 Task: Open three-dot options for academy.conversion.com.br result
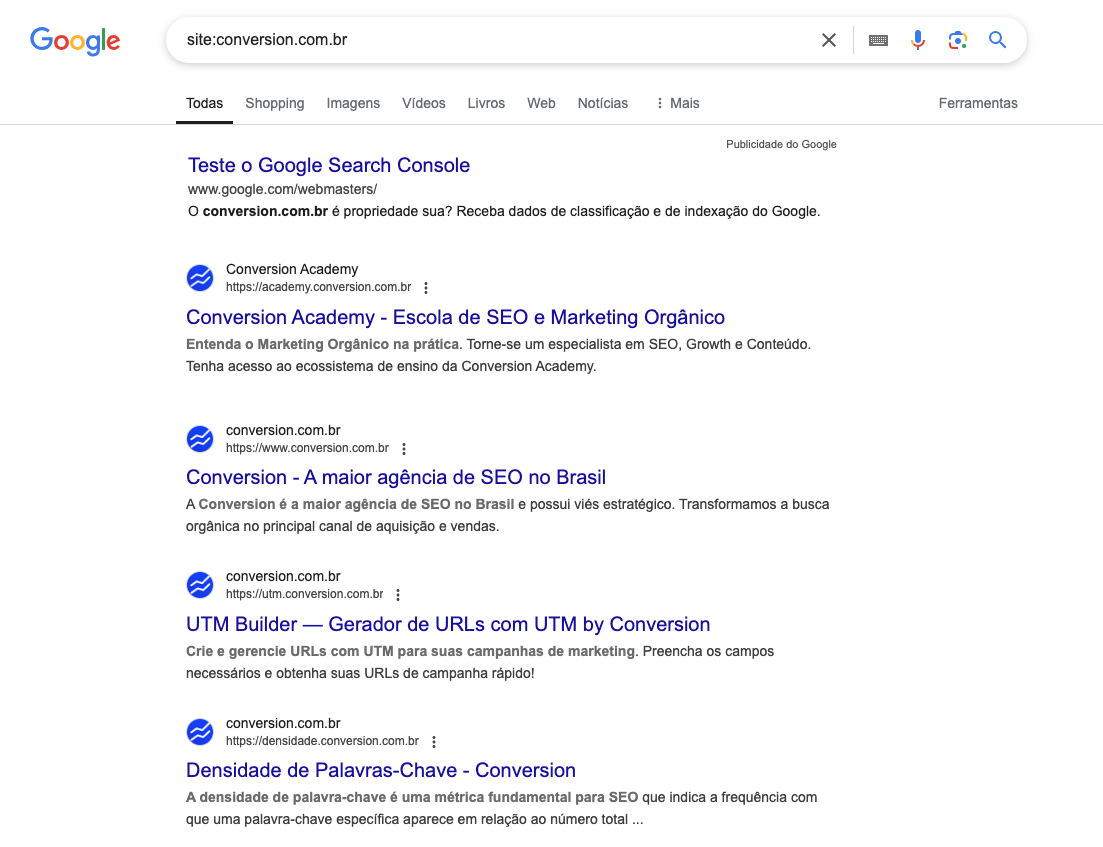(426, 288)
